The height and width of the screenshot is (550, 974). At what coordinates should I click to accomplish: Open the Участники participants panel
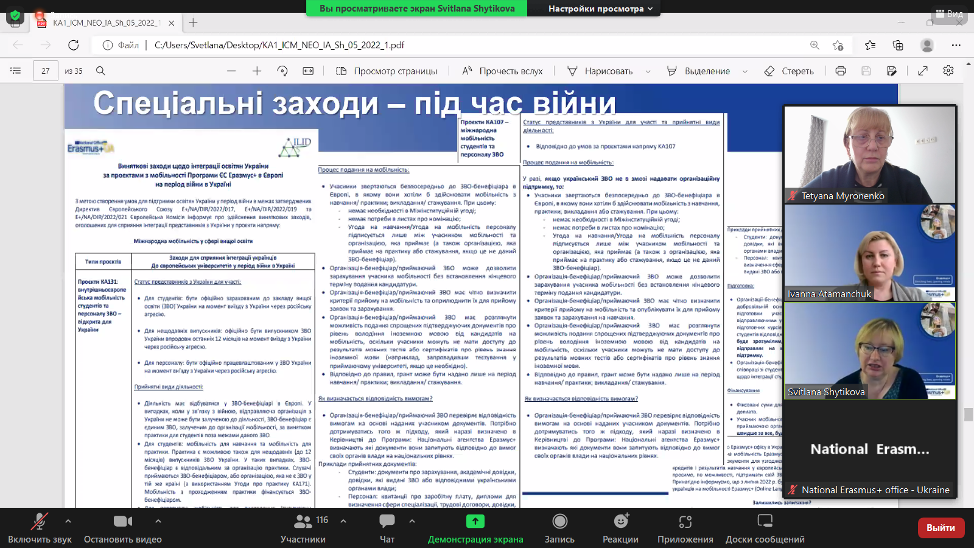point(302,524)
